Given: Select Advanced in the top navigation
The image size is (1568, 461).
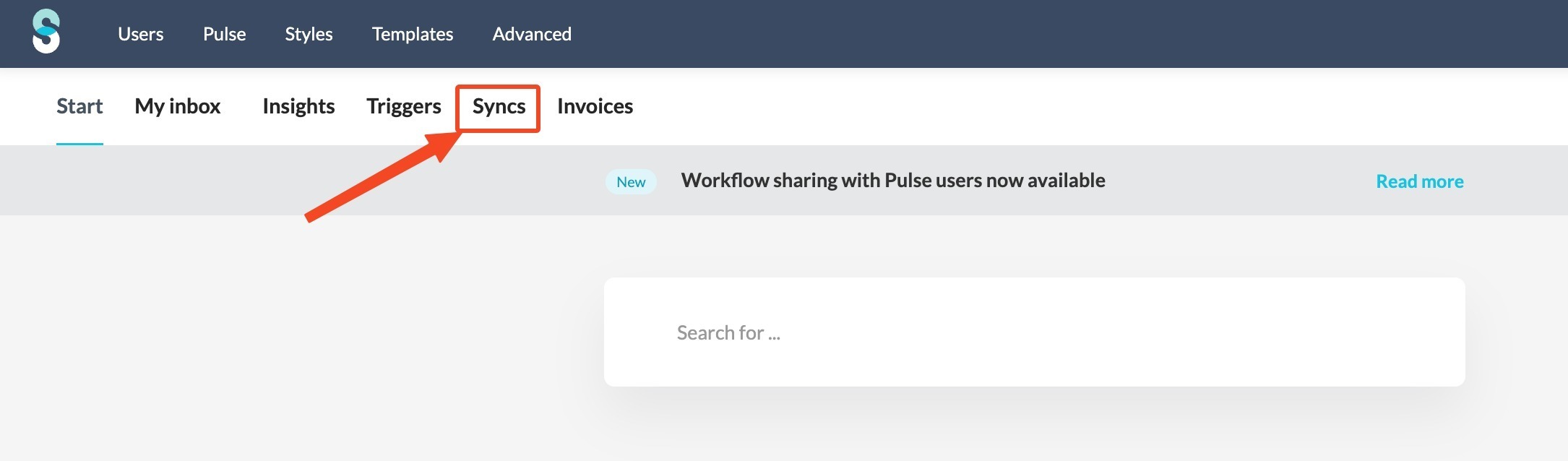Looking at the screenshot, I should click(532, 34).
